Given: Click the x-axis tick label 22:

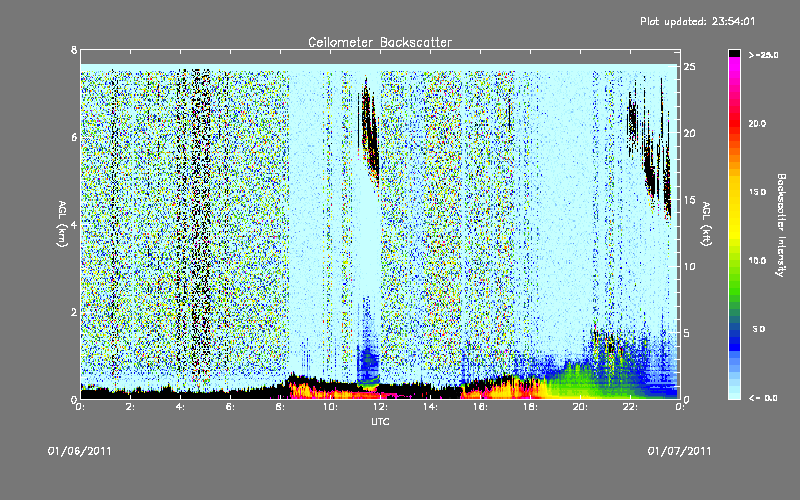Looking at the screenshot, I should pos(630,407).
